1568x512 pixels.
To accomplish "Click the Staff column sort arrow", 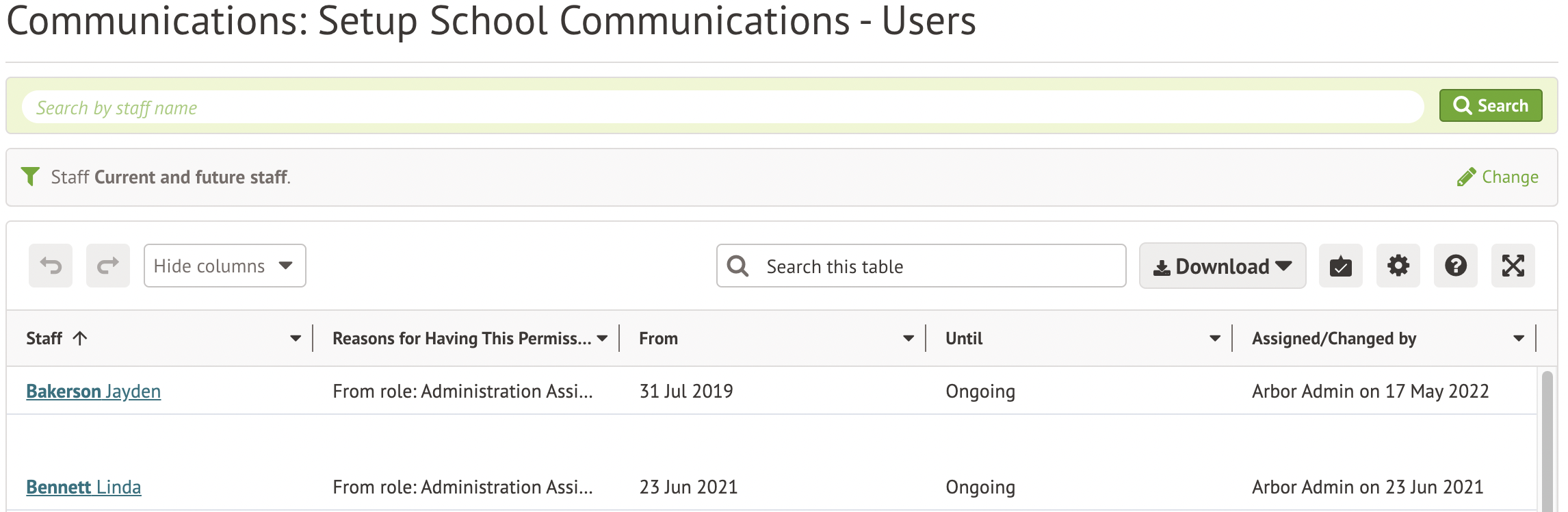I will [80, 338].
